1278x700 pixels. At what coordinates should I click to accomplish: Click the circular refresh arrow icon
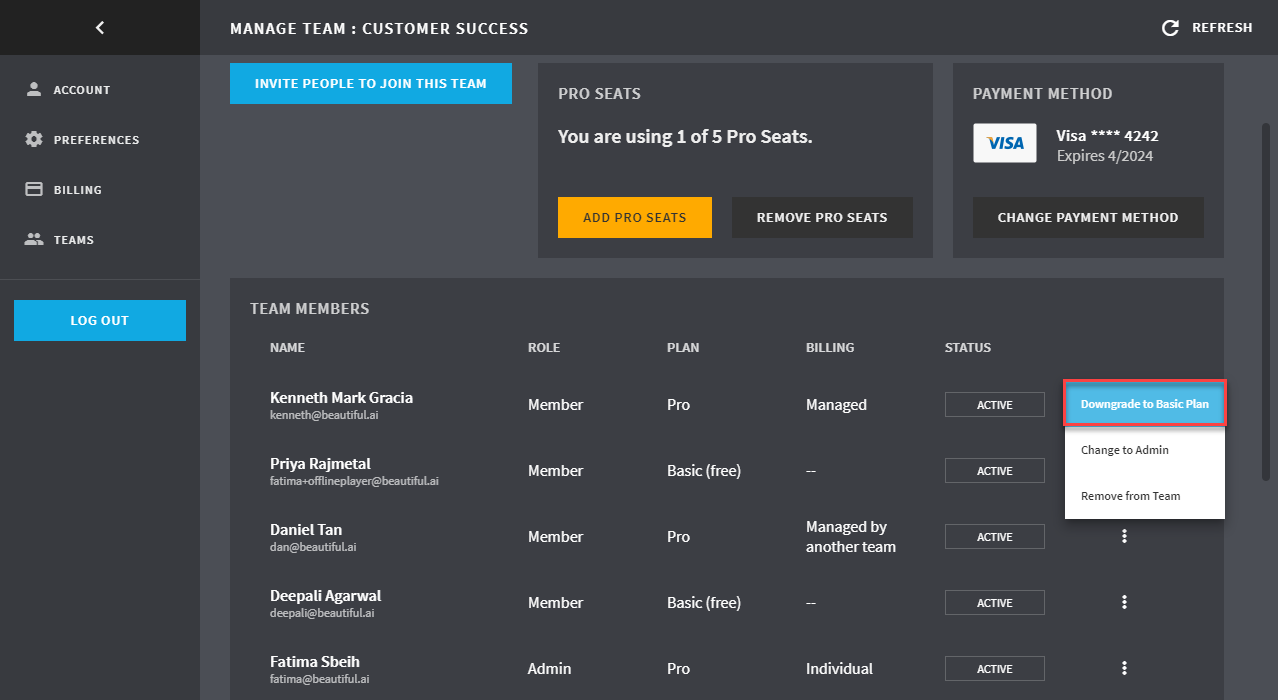pyautogui.click(x=1170, y=28)
